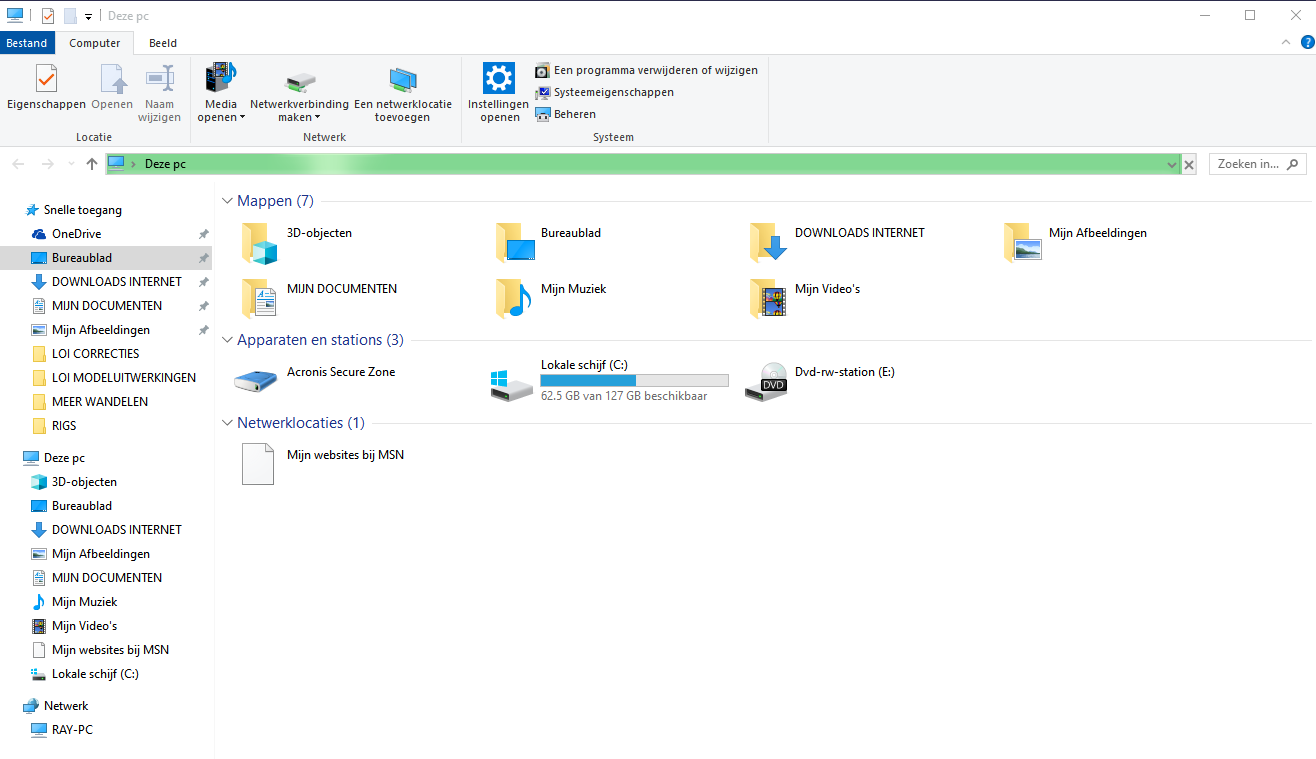Image resolution: width=1316 pixels, height=759 pixels.
Task: Open the address bar history dropdown
Action: (x=1171, y=164)
